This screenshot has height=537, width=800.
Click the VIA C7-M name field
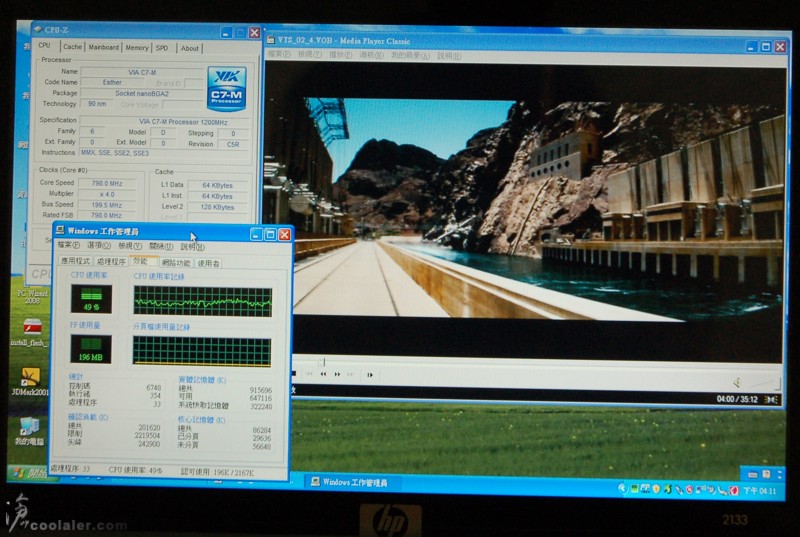point(142,72)
